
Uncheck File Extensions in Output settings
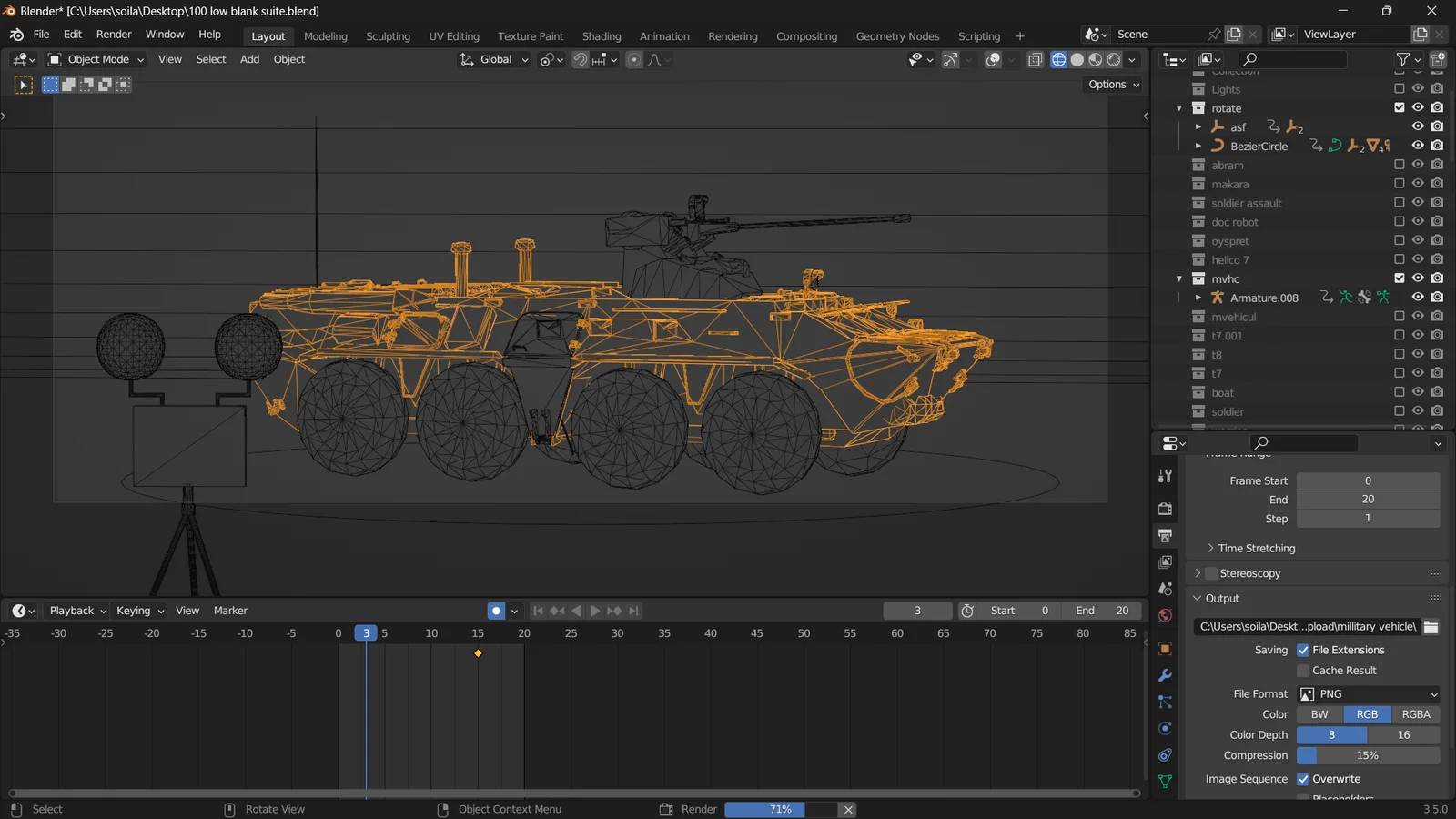click(1303, 650)
